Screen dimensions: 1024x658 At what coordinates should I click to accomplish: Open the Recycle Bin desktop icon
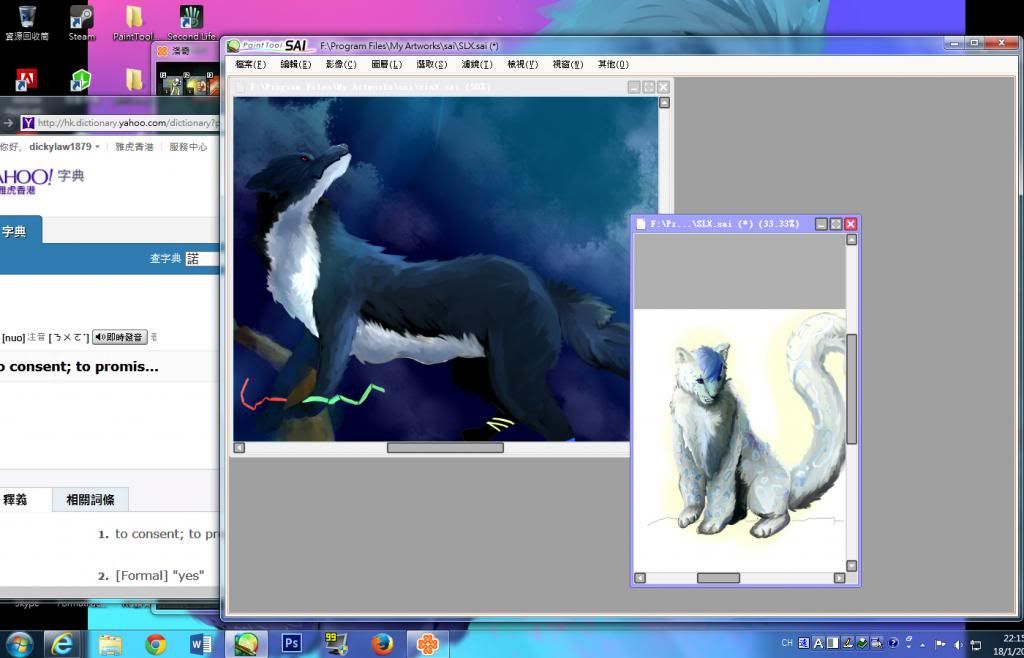[x=27, y=22]
